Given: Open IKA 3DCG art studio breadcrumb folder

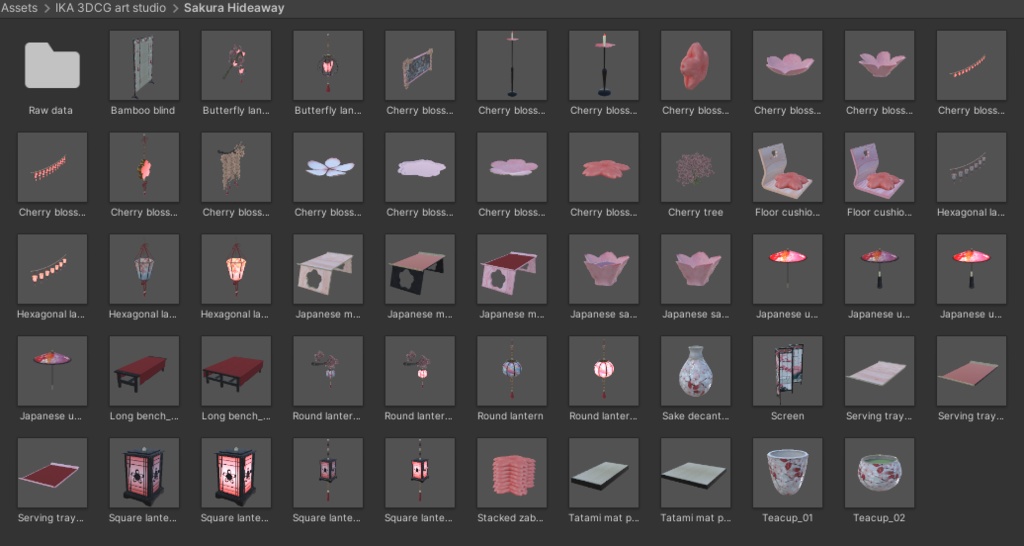Looking at the screenshot, I should [x=110, y=8].
